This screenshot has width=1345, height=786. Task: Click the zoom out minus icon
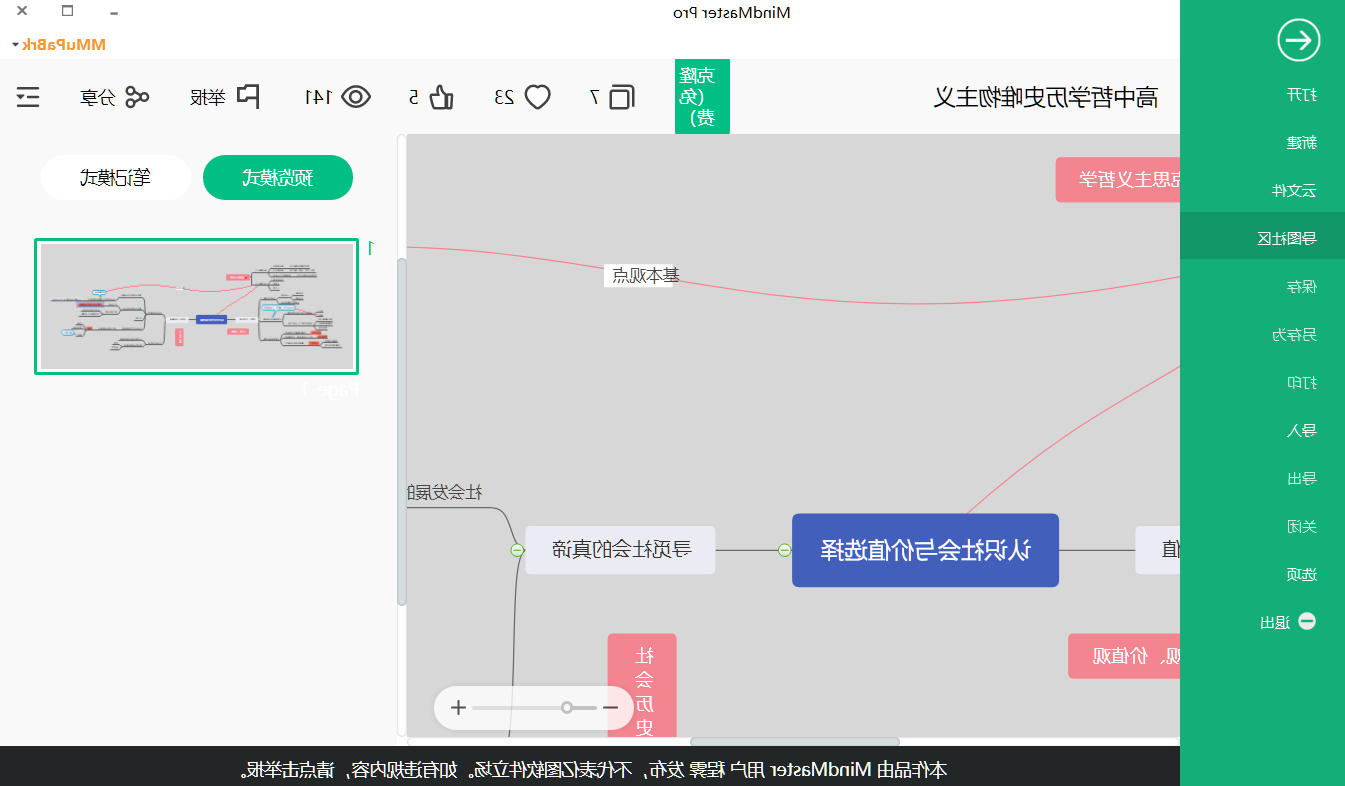click(x=610, y=708)
